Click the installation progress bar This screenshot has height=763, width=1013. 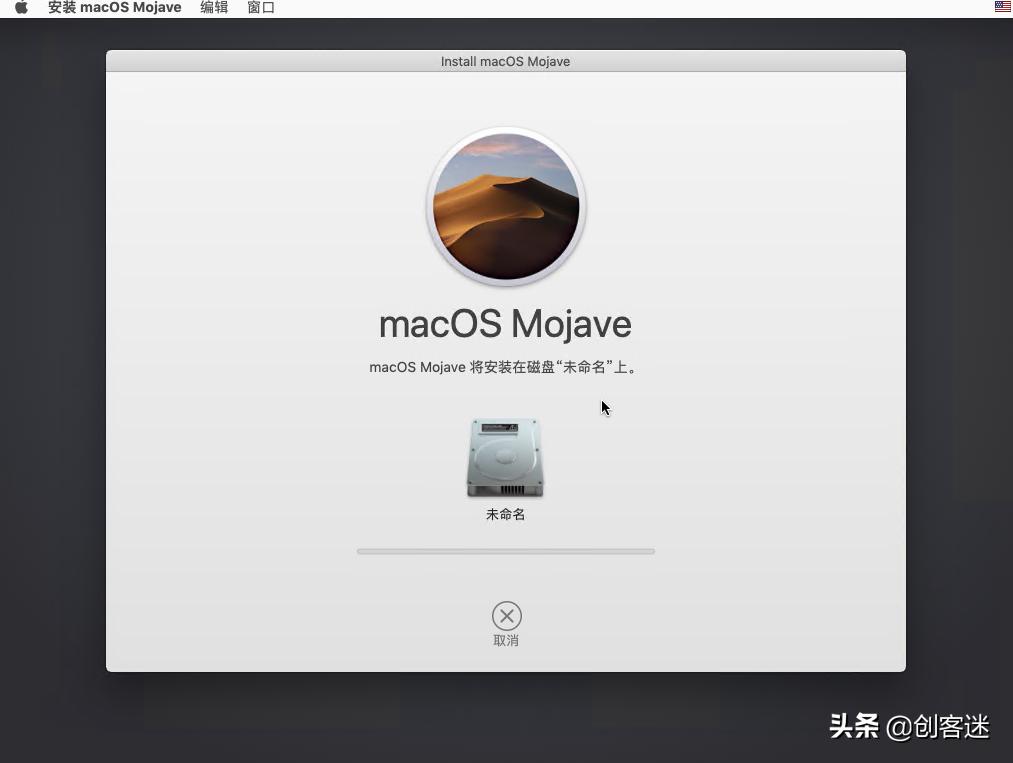(505, 551)
